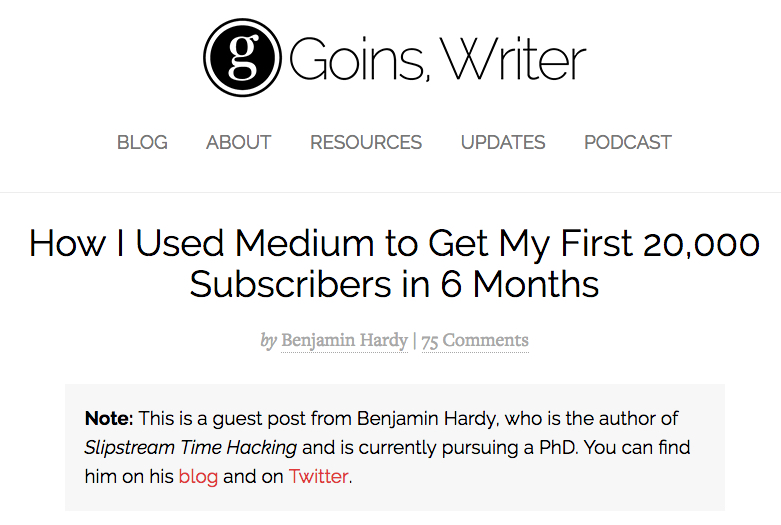Click the italic Slipstream Time Hacking title

tap(191, 447)
